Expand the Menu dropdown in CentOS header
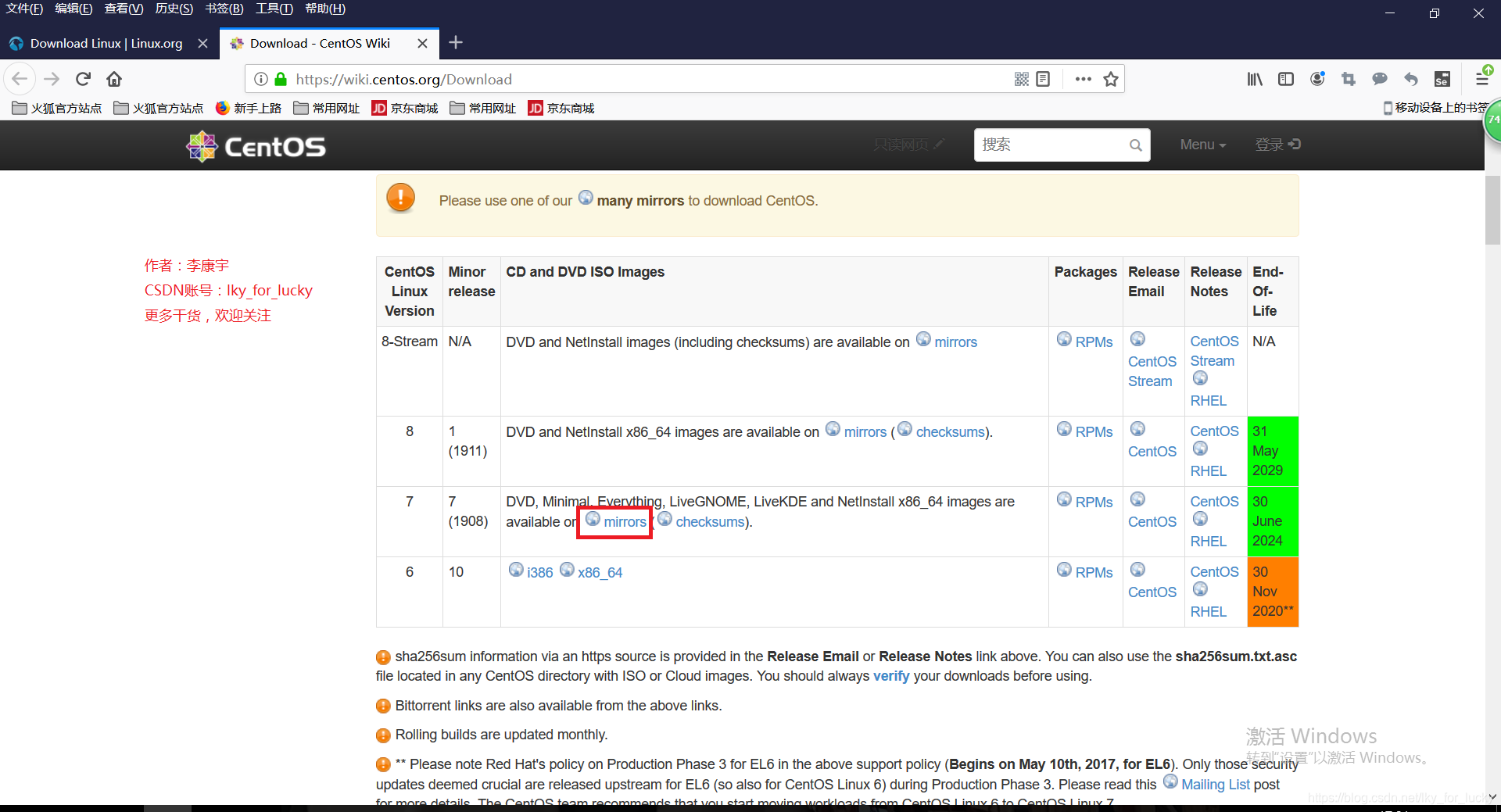The image size is (1501, 812). click(1202, 145)
